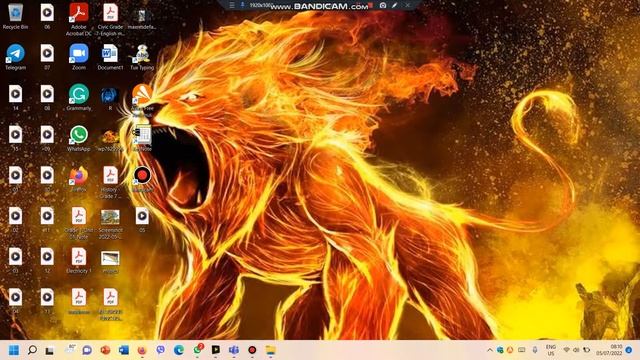
Task: Open the Avast Free Antivirus shortcut
Action: point(142,100)
